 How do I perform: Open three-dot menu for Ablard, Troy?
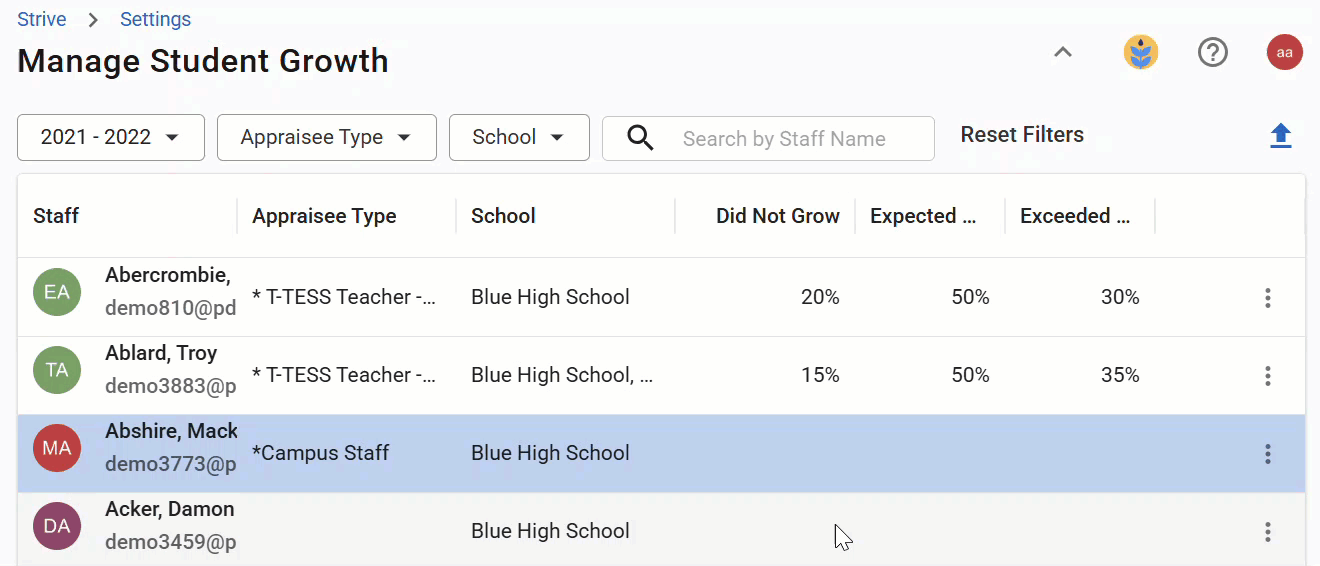coord(1268,375)
